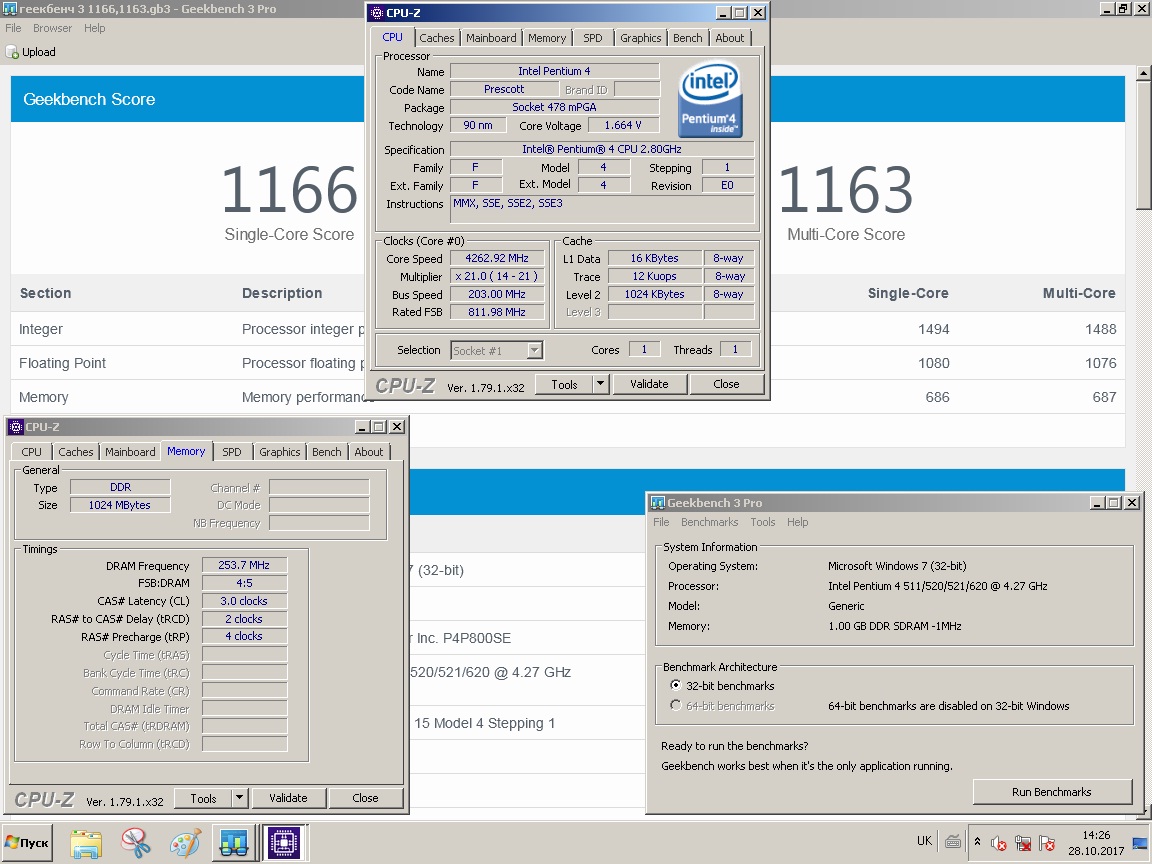1152x864 pixels.
Task: Click the FSB:DRAM 4:5 value
Action: pos(244,583)
